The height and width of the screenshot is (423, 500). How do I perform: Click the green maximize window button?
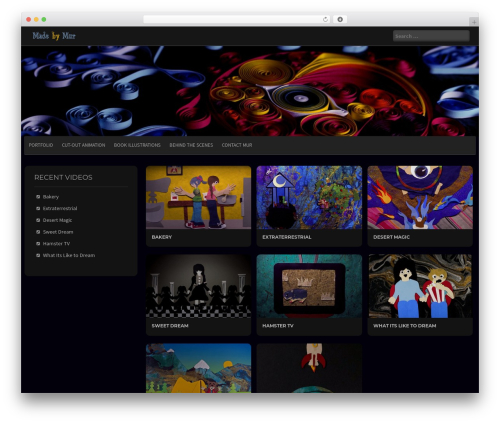tap(44, 20)
